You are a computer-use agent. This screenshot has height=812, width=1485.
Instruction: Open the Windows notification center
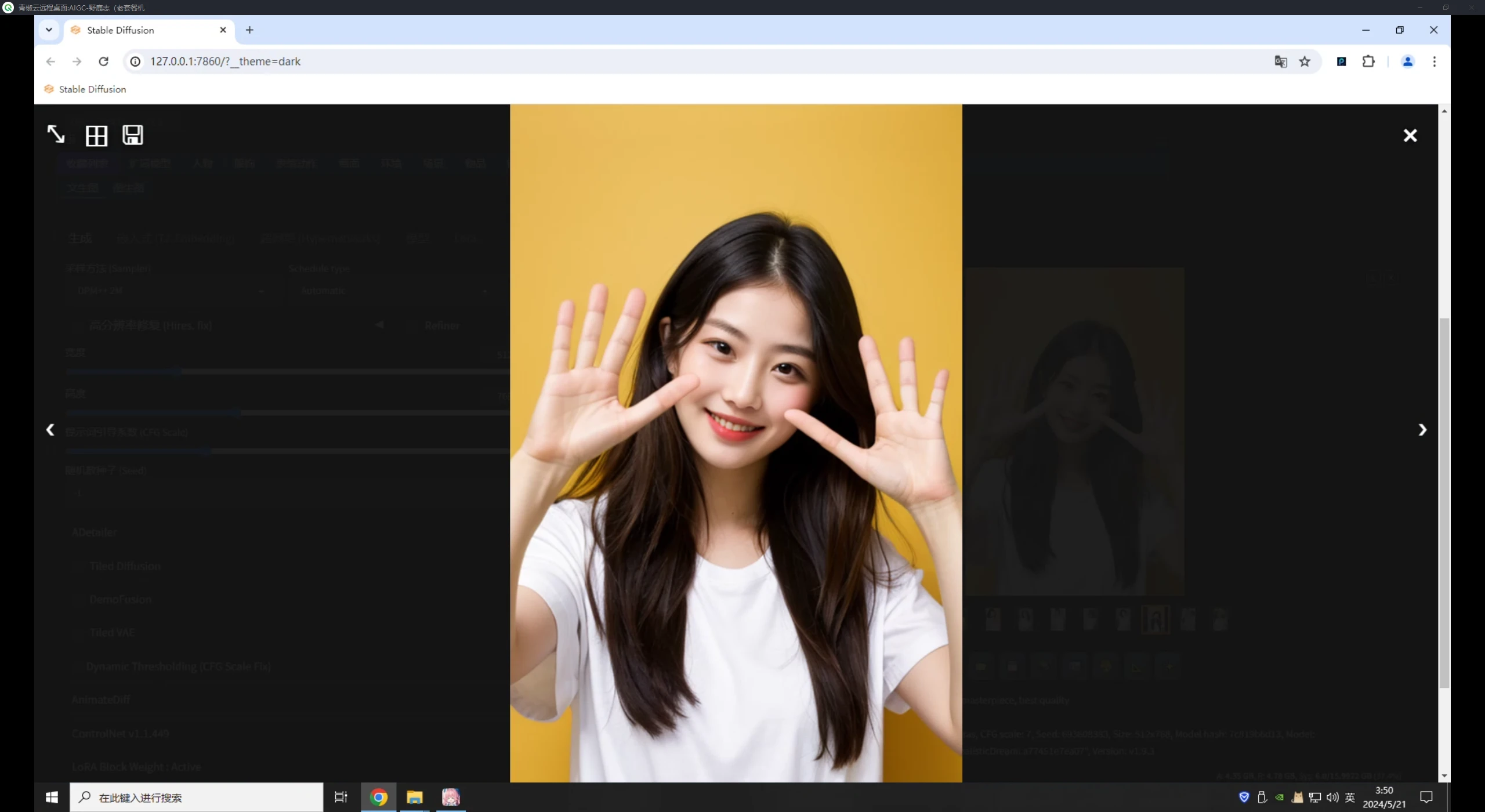[1426, 797]
